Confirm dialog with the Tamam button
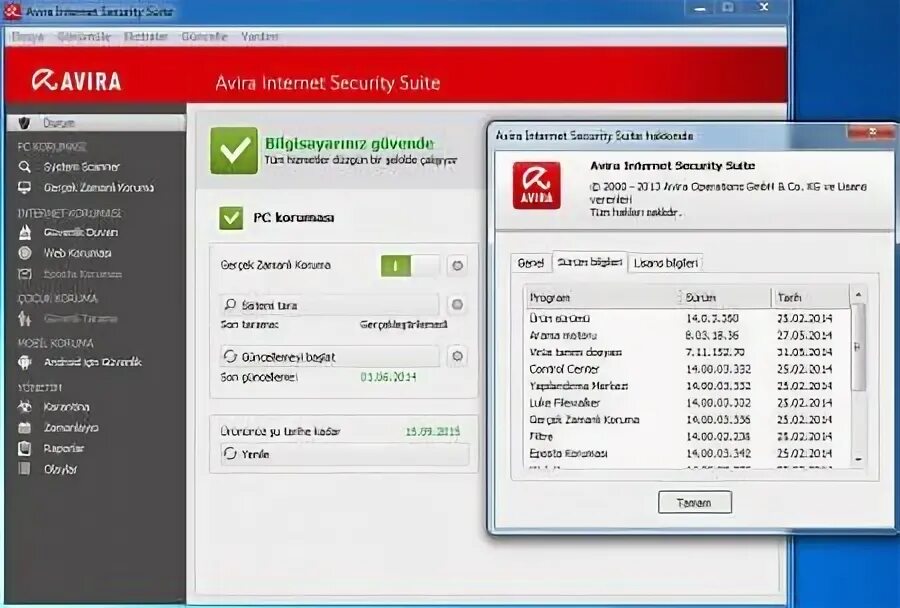Image resolution: width=900 pixels, height=608 pixels. (695, 502)
